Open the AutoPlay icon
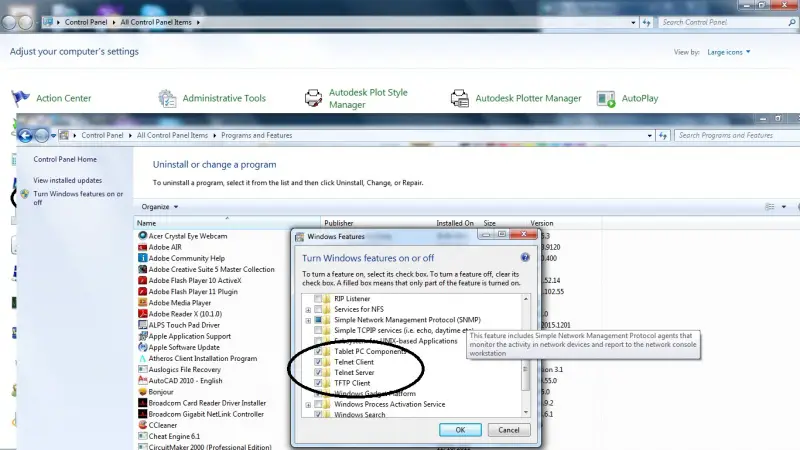The width and height of the screenshot is (800, 450). coord(606,98)
